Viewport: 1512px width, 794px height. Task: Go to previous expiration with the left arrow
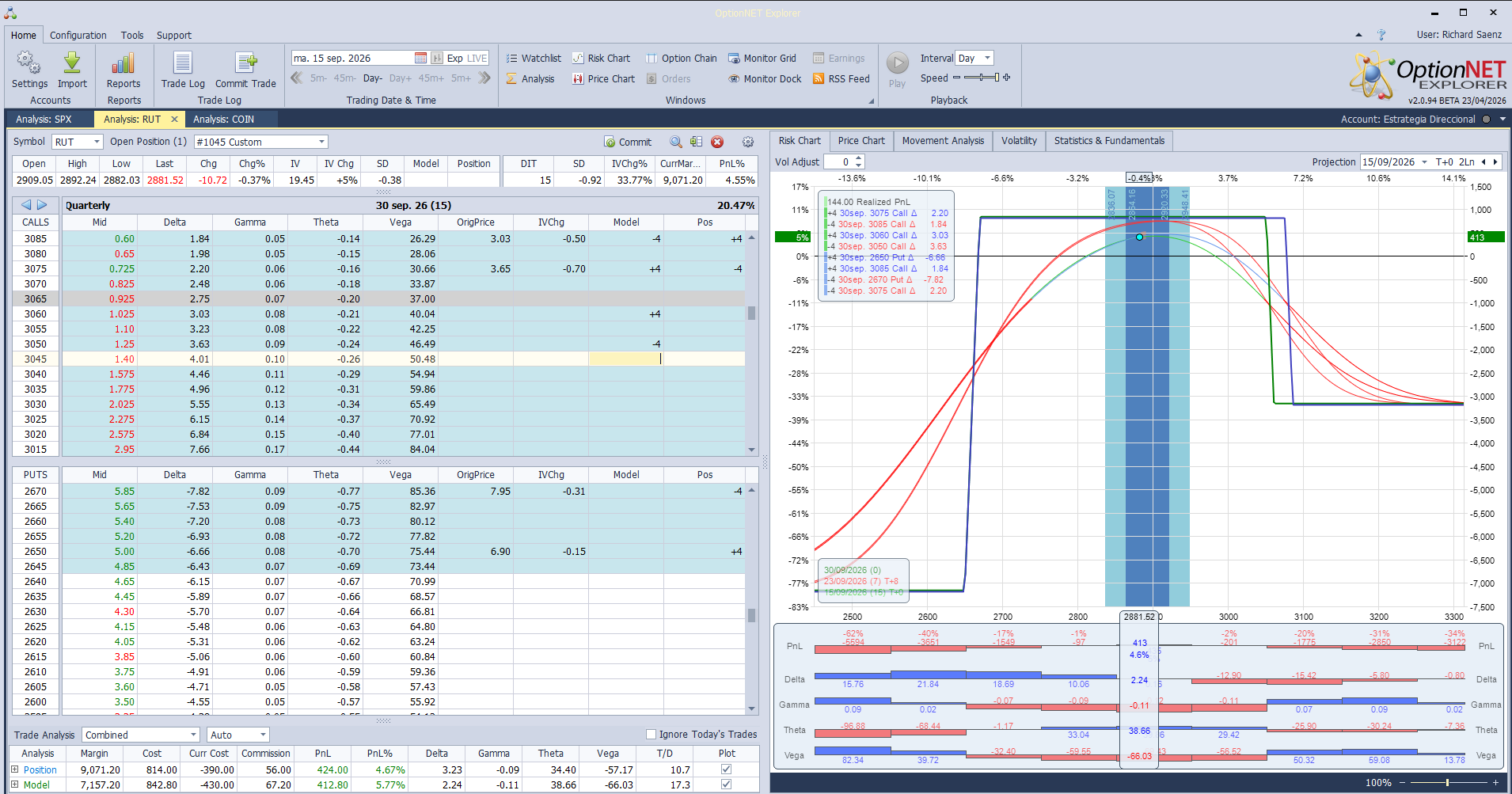pyautogui.click(x=26, y=205)
